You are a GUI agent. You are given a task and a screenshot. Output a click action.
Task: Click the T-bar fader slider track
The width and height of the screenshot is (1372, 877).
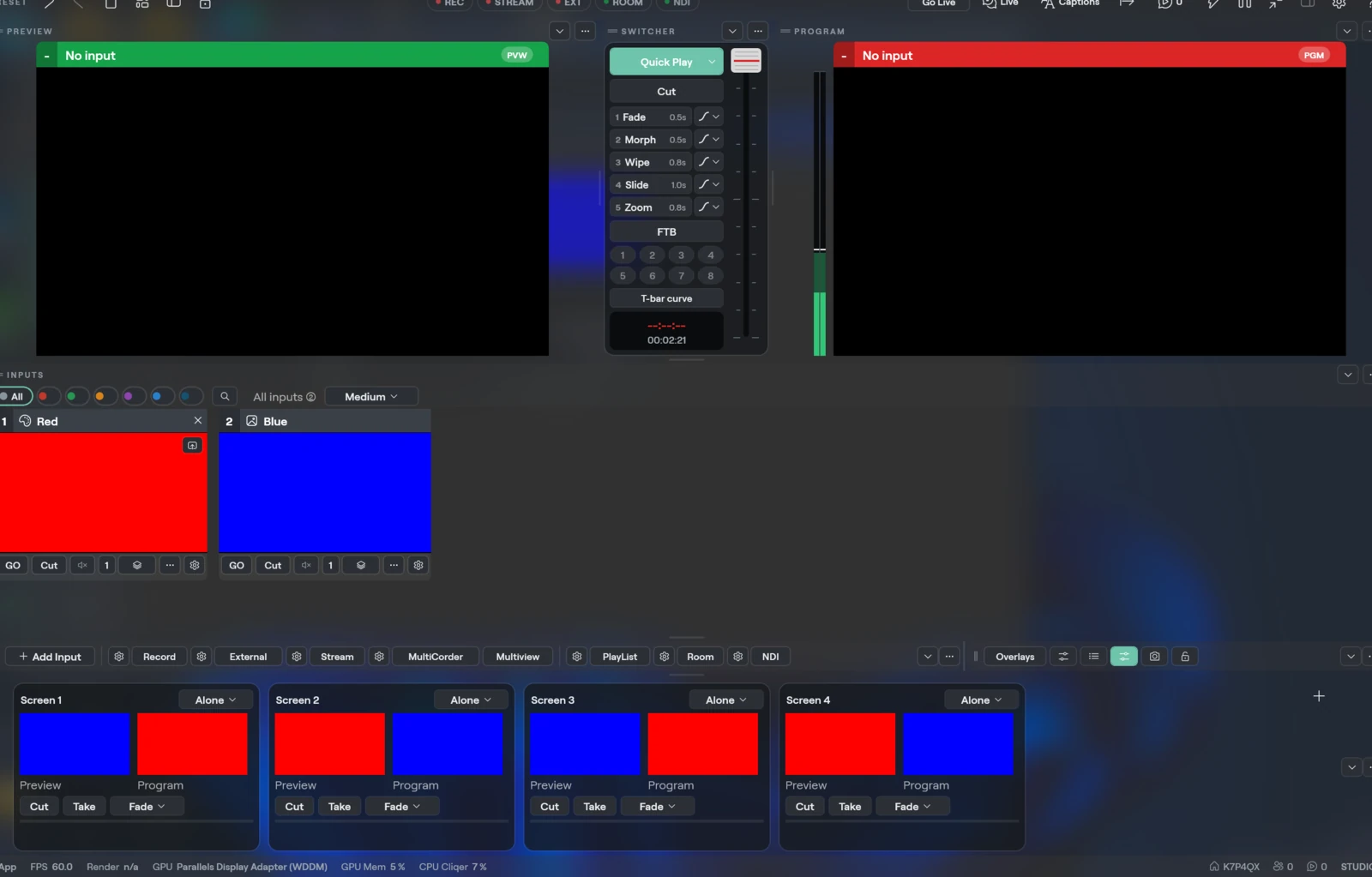[x=746, y=206]
